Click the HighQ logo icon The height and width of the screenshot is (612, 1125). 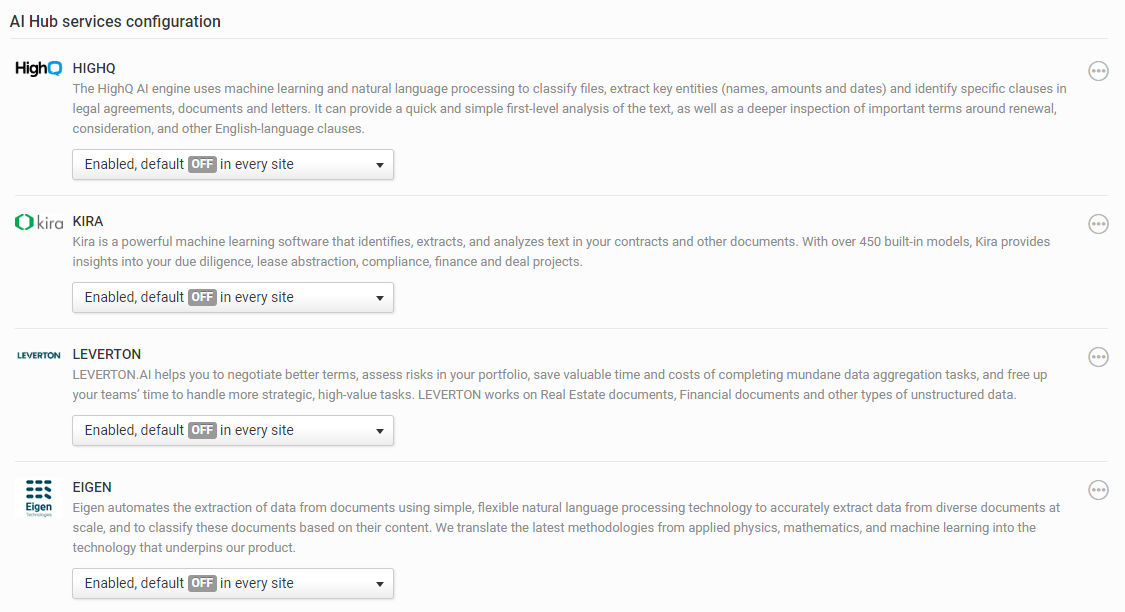point(39,68)
